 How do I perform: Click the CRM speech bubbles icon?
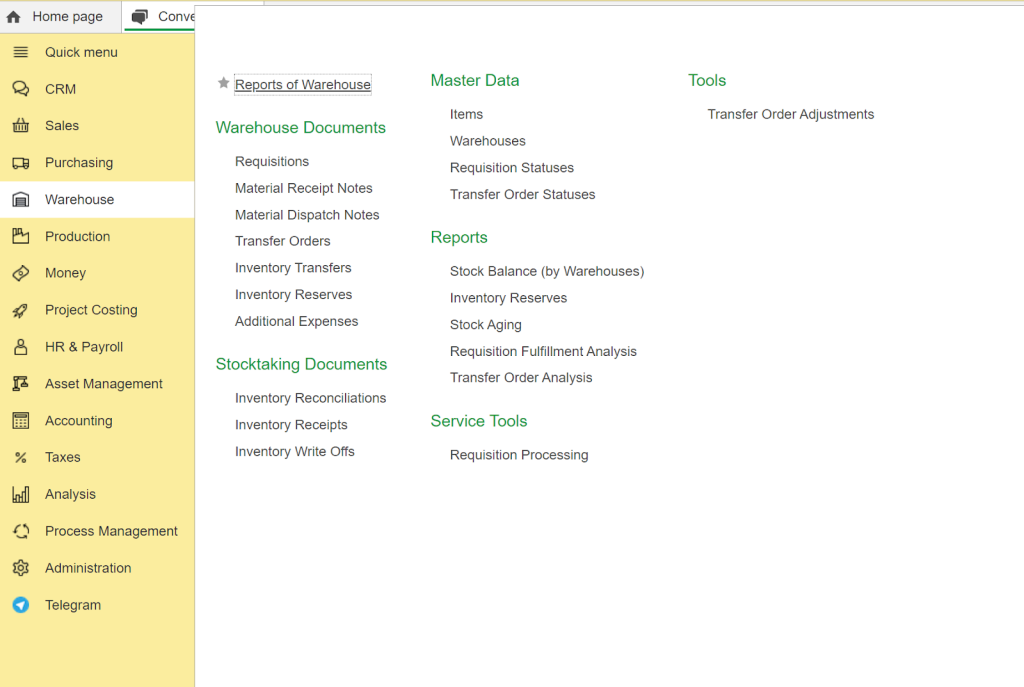point(21,89)
